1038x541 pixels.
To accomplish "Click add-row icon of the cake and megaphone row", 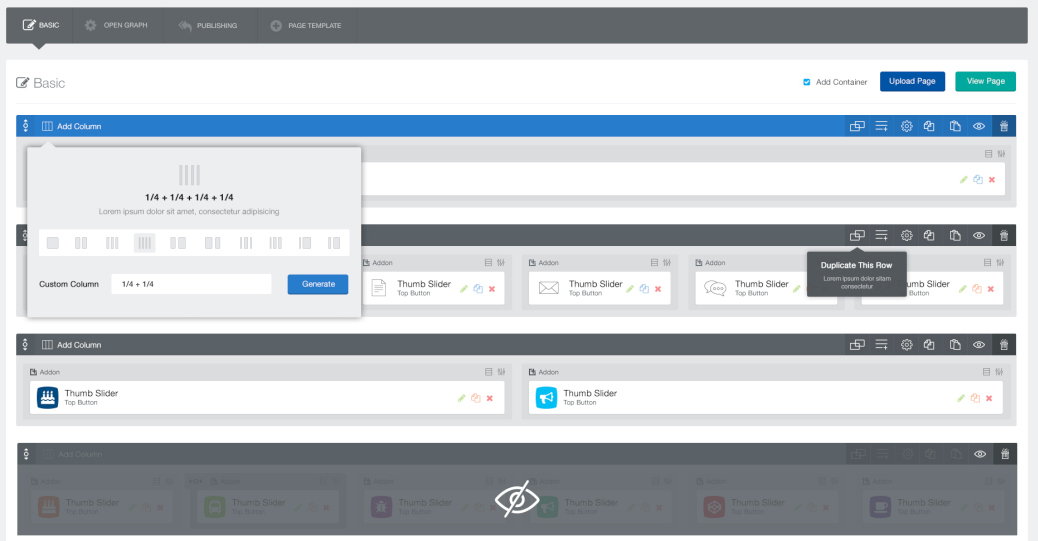I will tap(881, 344).
